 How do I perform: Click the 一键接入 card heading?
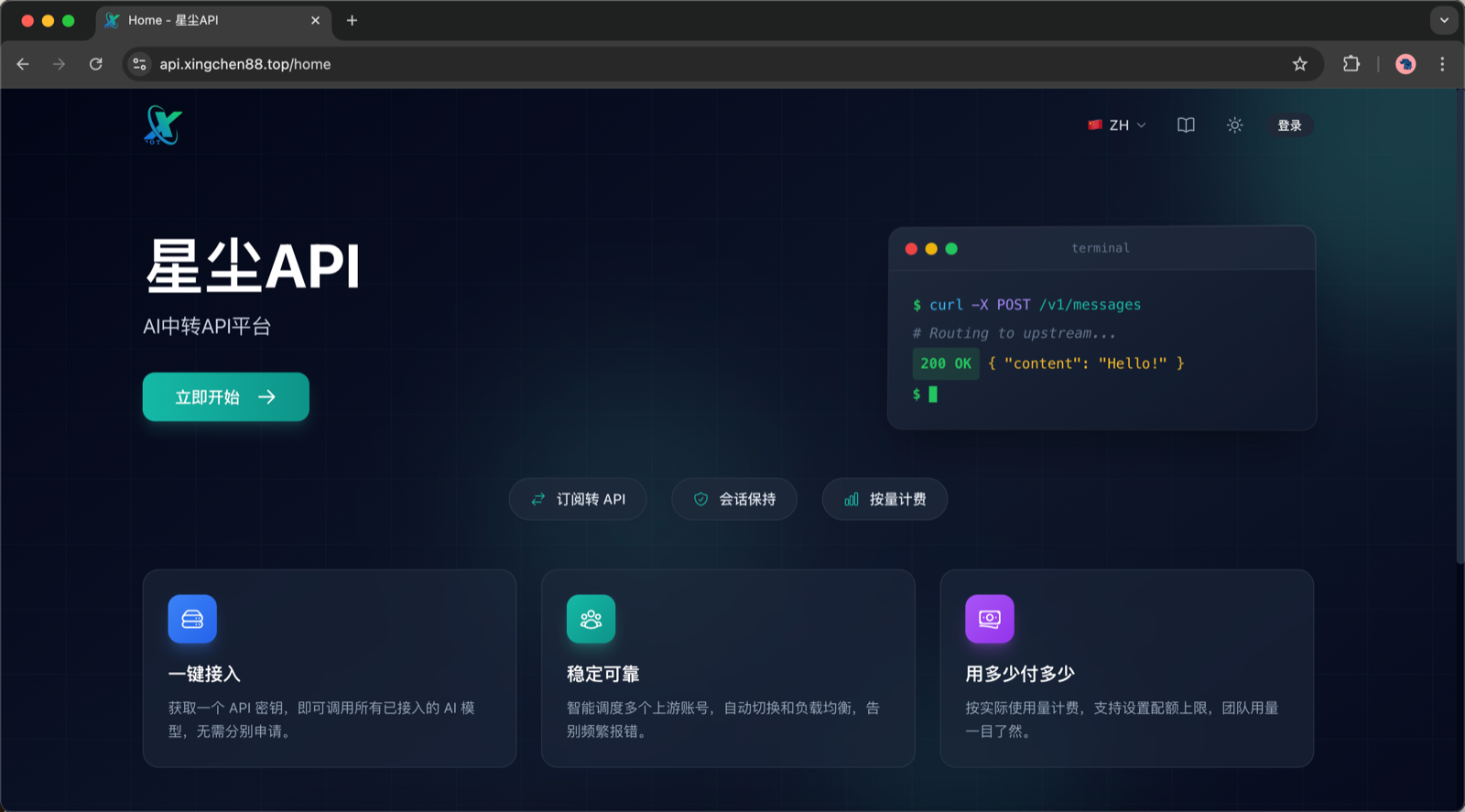point(204,674)
